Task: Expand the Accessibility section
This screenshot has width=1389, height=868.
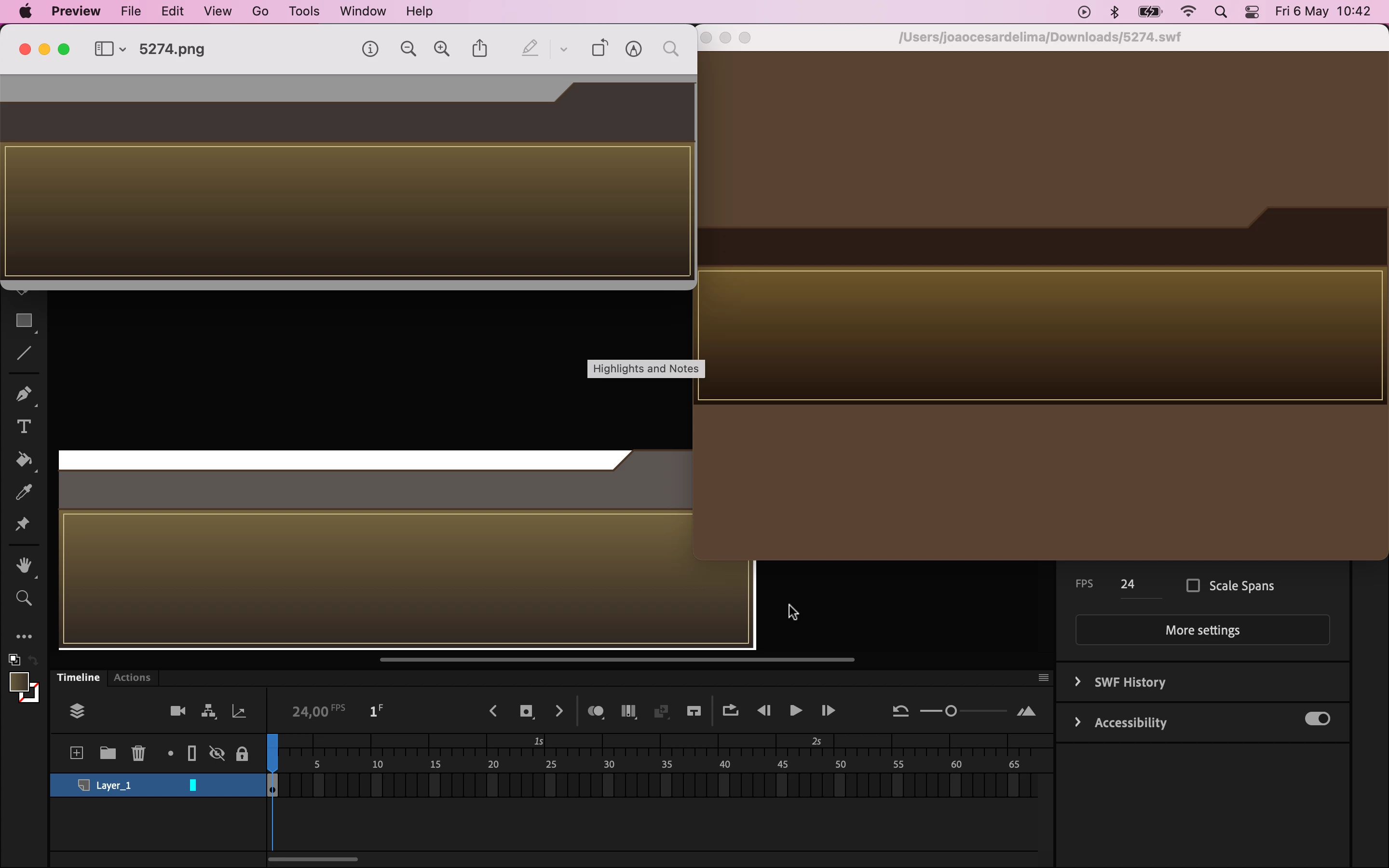Action: [x=1078, y=722]
